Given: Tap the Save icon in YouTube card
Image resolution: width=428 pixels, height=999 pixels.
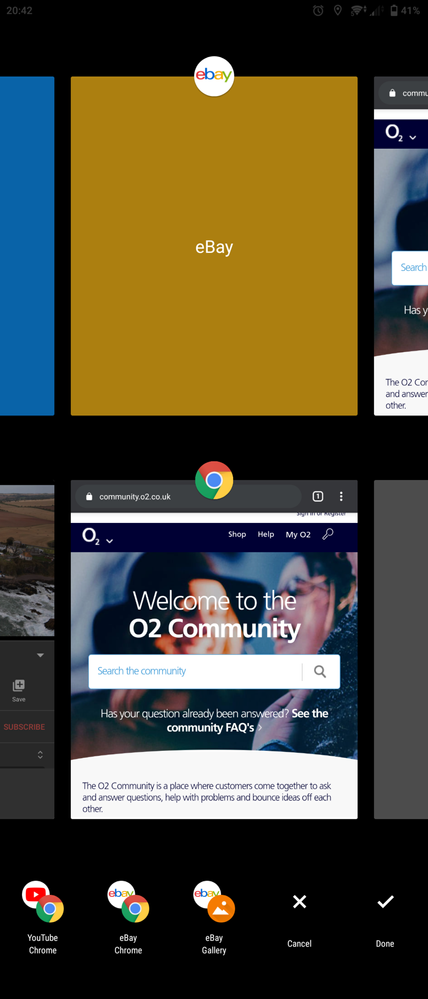Looking at the screenshot, I should pyautogui.click(x=18, y=689).
